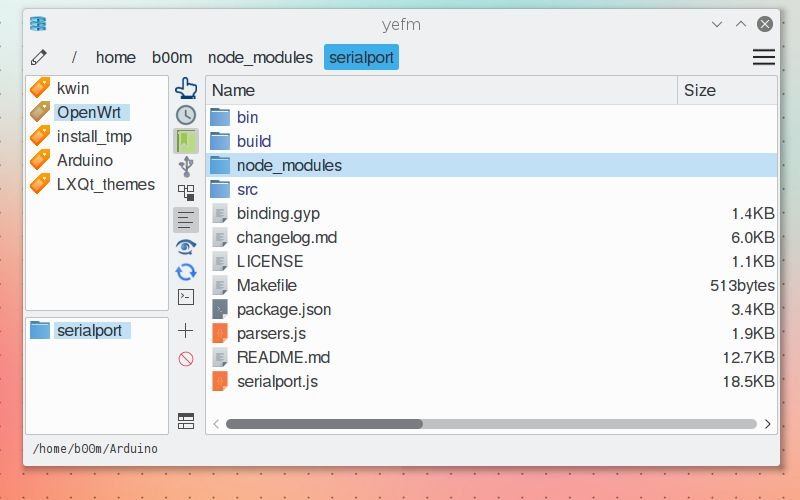This screenshot has height=500, width=800.
Task: Navigate to b00m breadcrumb segment
Action: click(172, 57)
